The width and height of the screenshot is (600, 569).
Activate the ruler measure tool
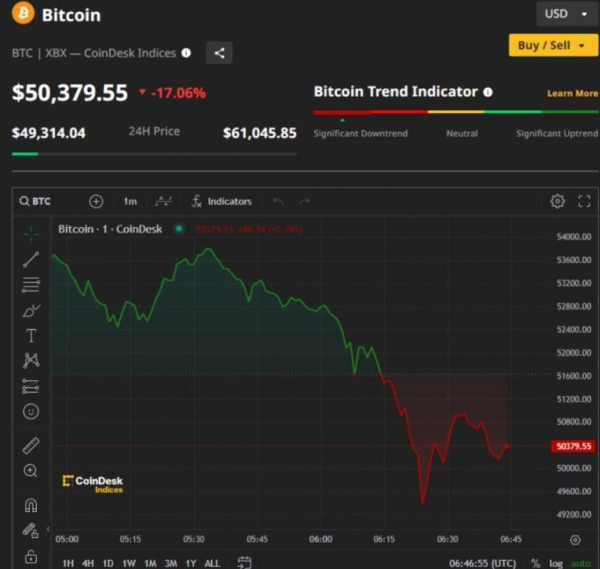point(31,445)
